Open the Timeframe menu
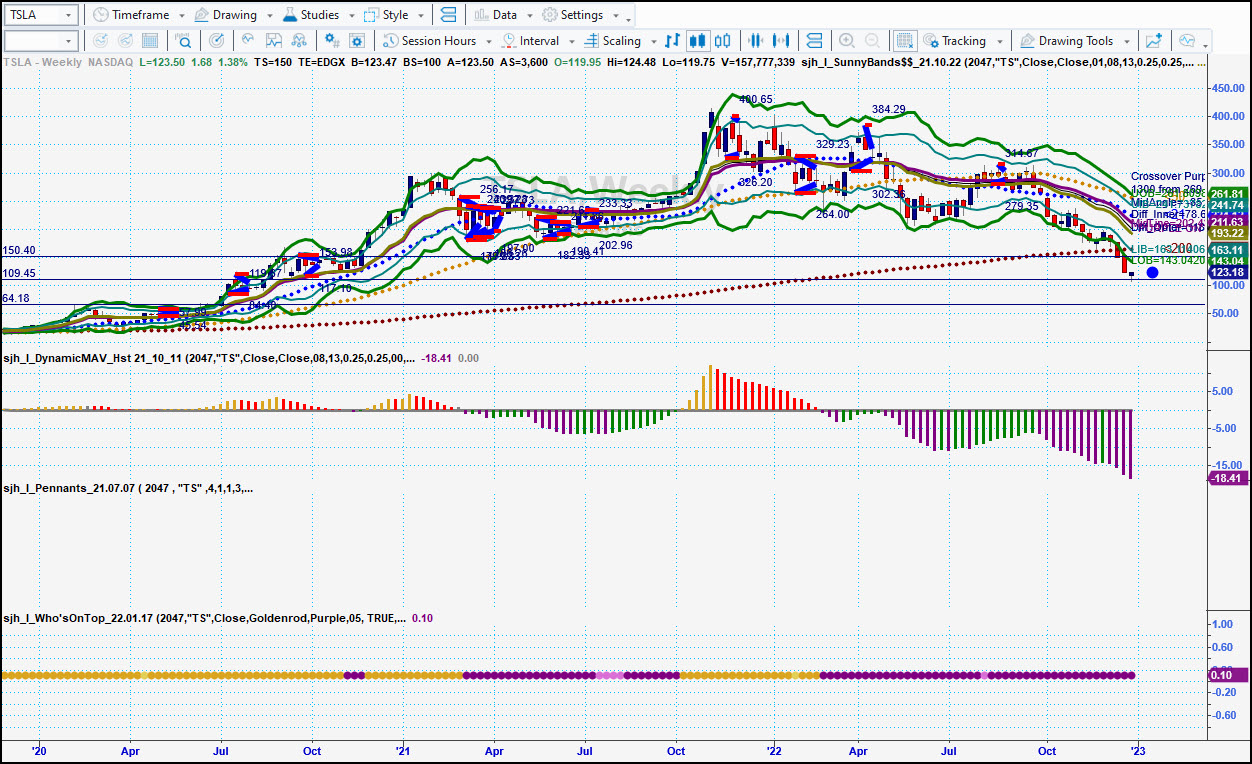 tap(130, 15)
